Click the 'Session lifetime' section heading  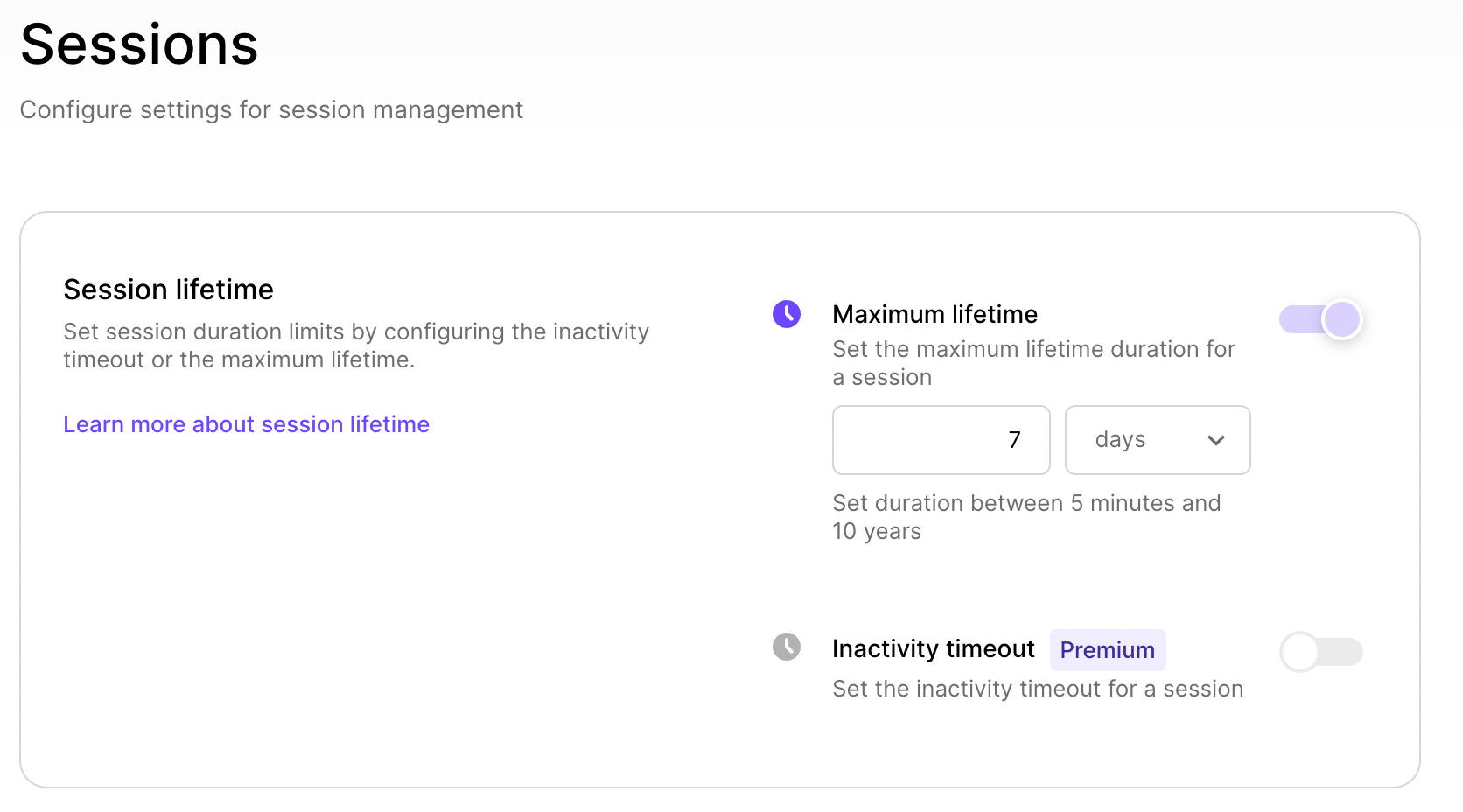click(x=167, y=289)
